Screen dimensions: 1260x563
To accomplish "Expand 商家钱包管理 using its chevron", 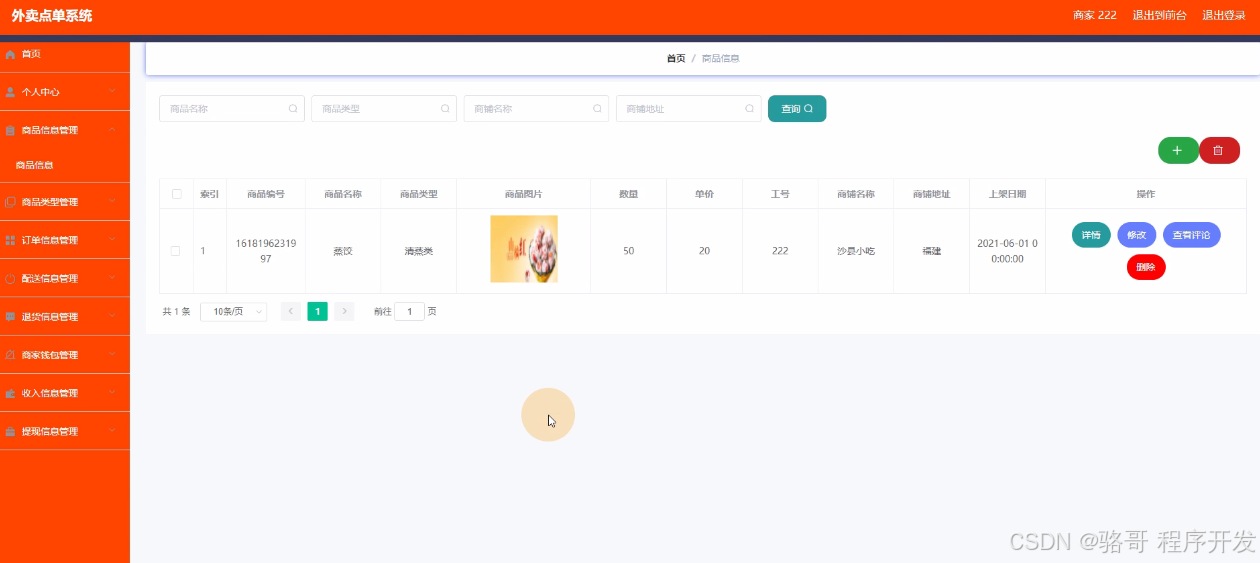I will [112, 355].
